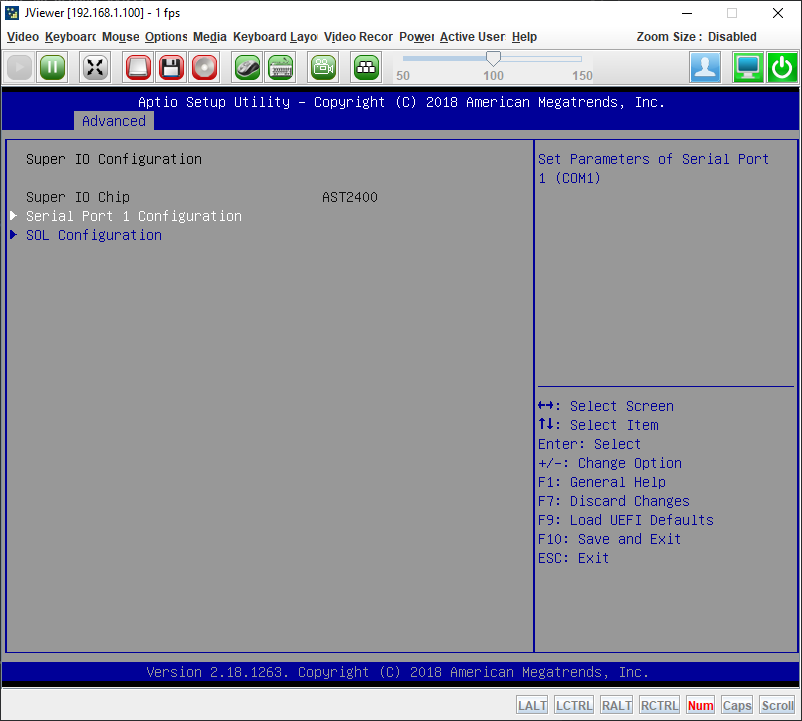Click the video record camera icon
The image size is (802, 721).
click(x=323, y=67)
